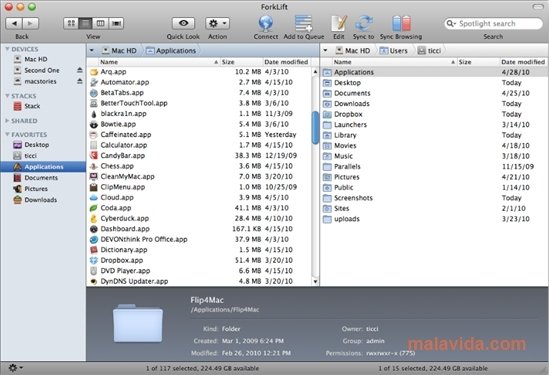
Task: Open ticci home in sidebar favorites
Action: [25, 155]
